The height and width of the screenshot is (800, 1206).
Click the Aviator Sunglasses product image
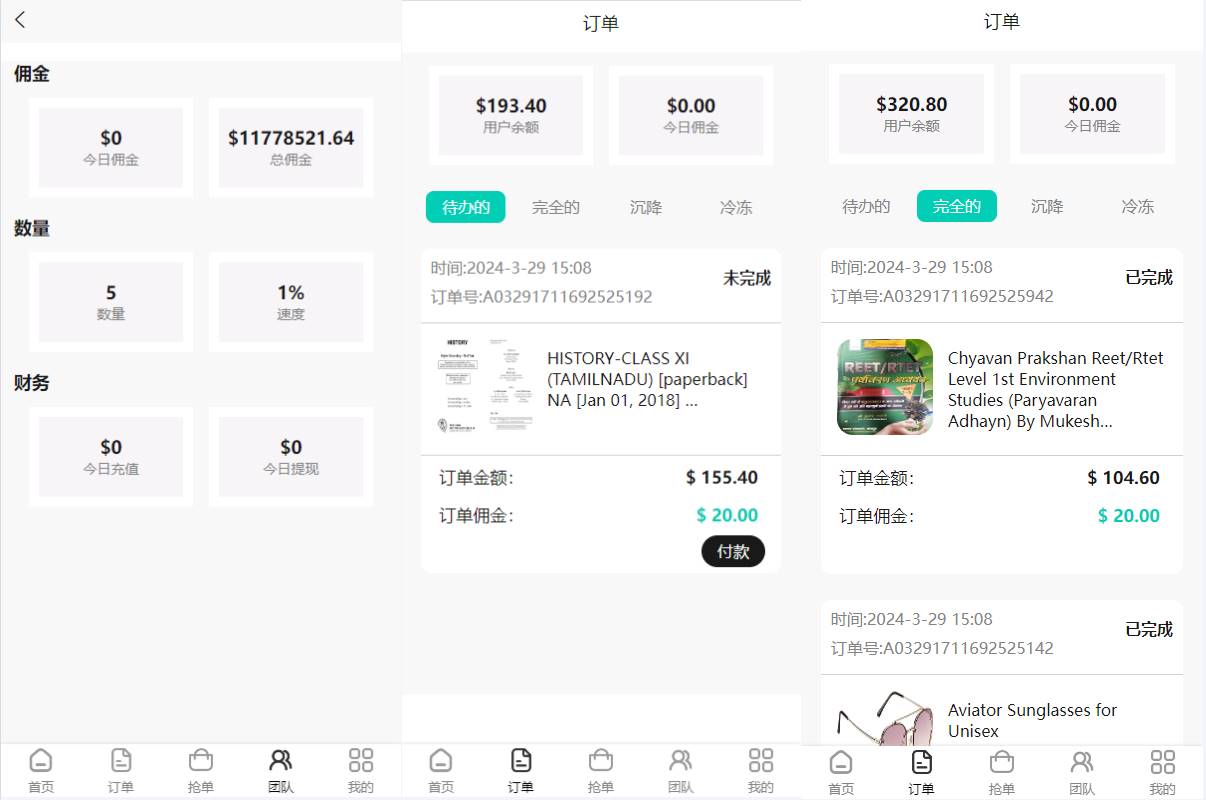click(884, 718)
